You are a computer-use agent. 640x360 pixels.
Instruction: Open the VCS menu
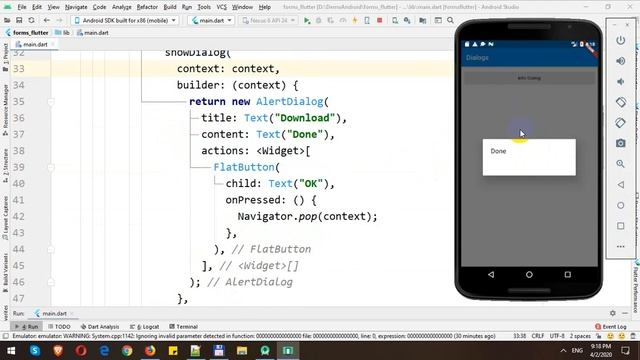222,7
